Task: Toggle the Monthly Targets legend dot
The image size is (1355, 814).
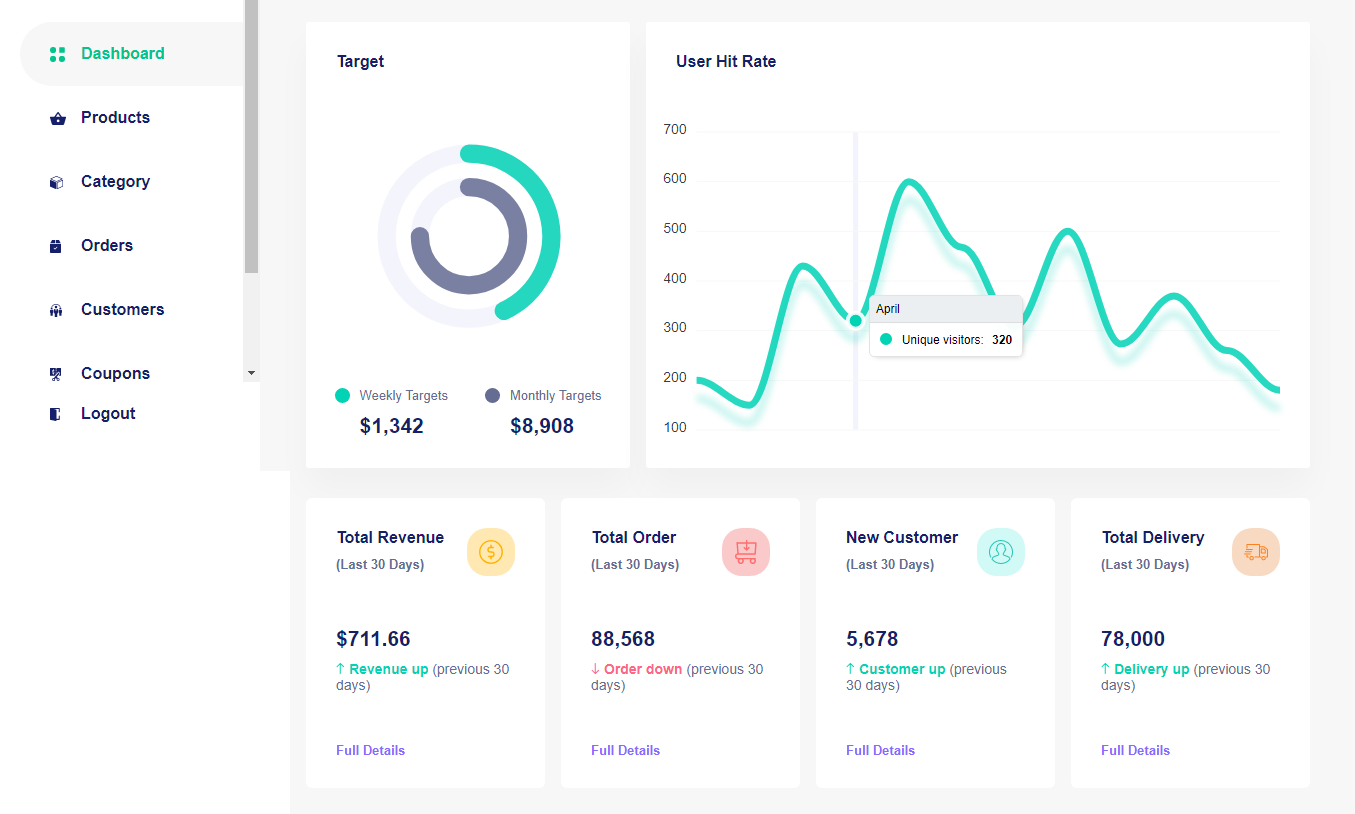Action: point(493,396)
